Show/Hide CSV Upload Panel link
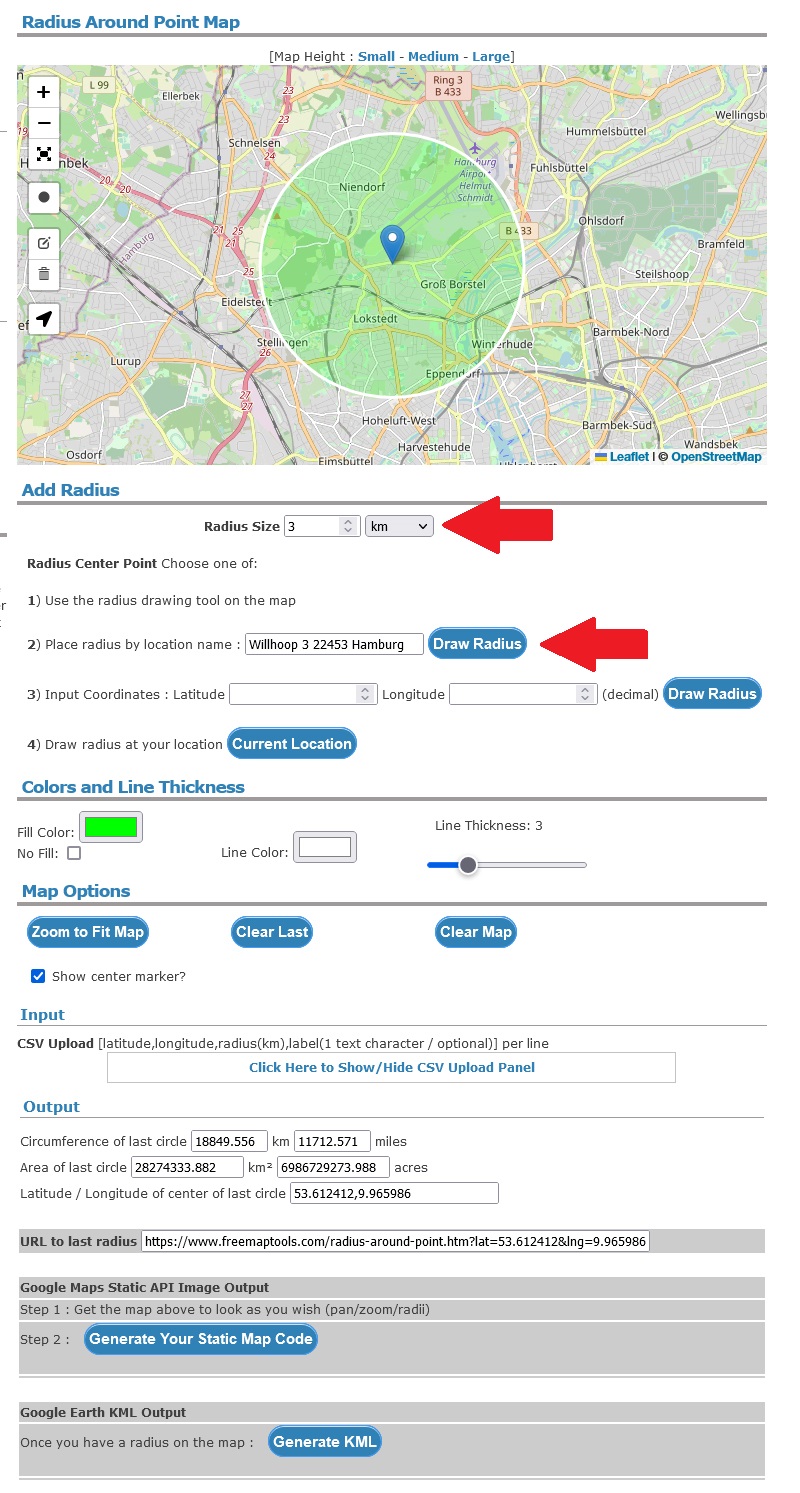Image resolution: width=800 pixels, height=1493 pixels. pyautogui.click(x=392, y=1067)
